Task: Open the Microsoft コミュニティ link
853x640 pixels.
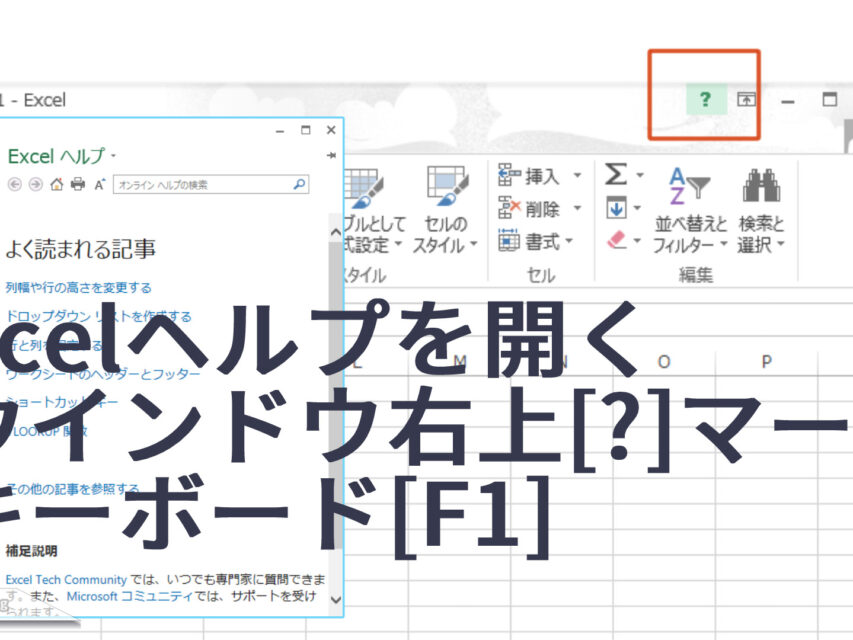Action: [x=129, y=596]
